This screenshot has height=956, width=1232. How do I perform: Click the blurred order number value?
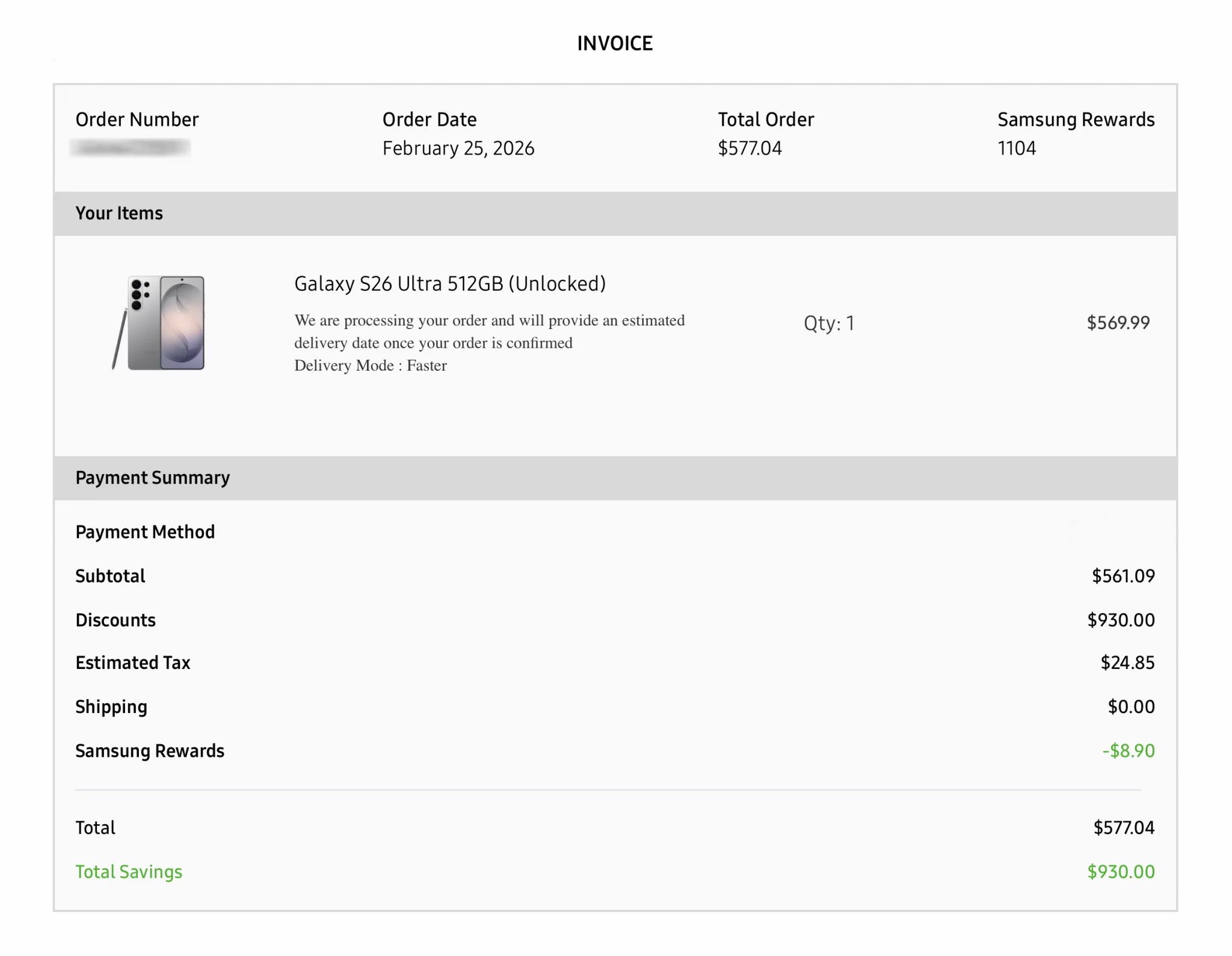(131, 147)
